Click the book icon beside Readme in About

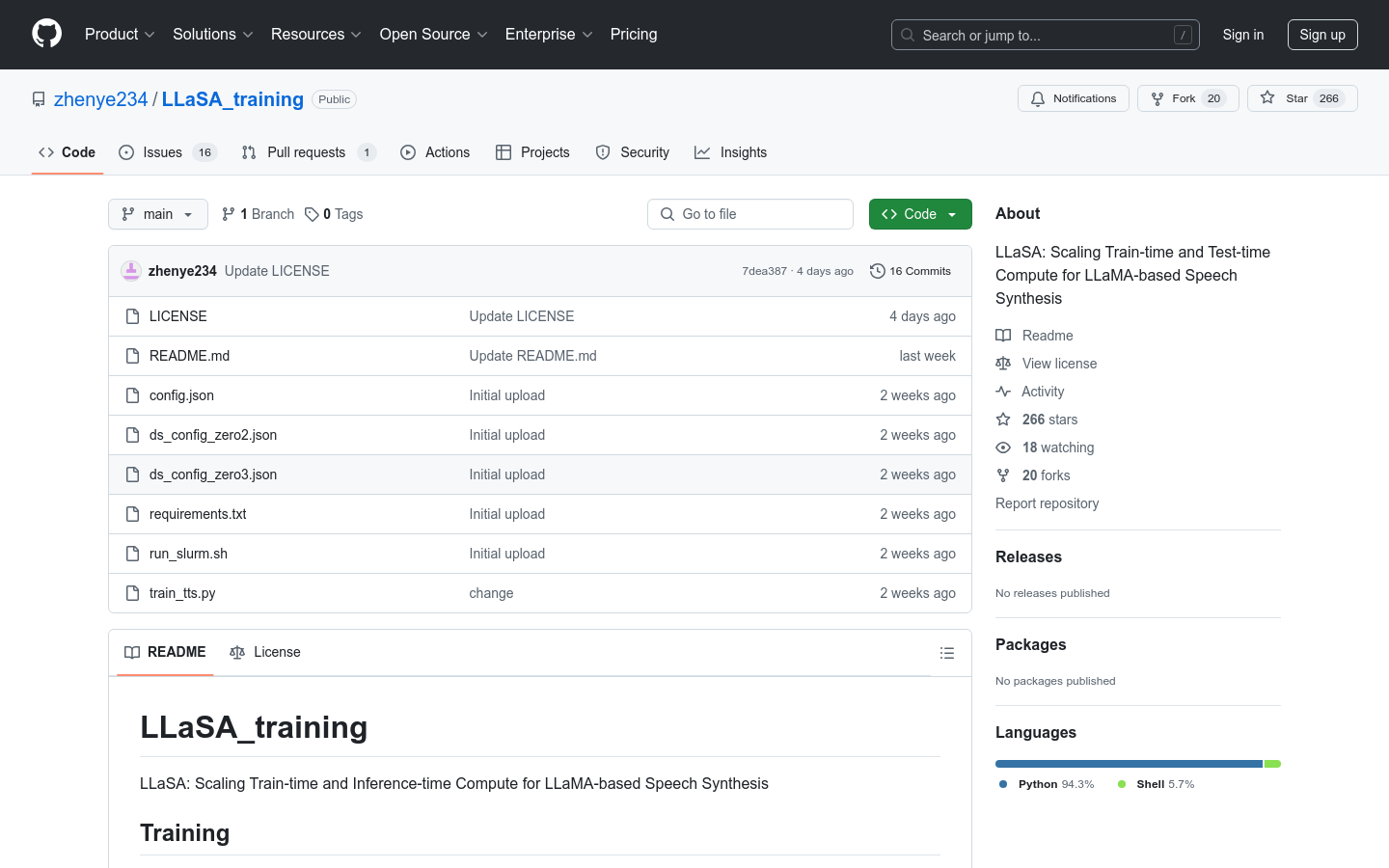(1003, 336)
